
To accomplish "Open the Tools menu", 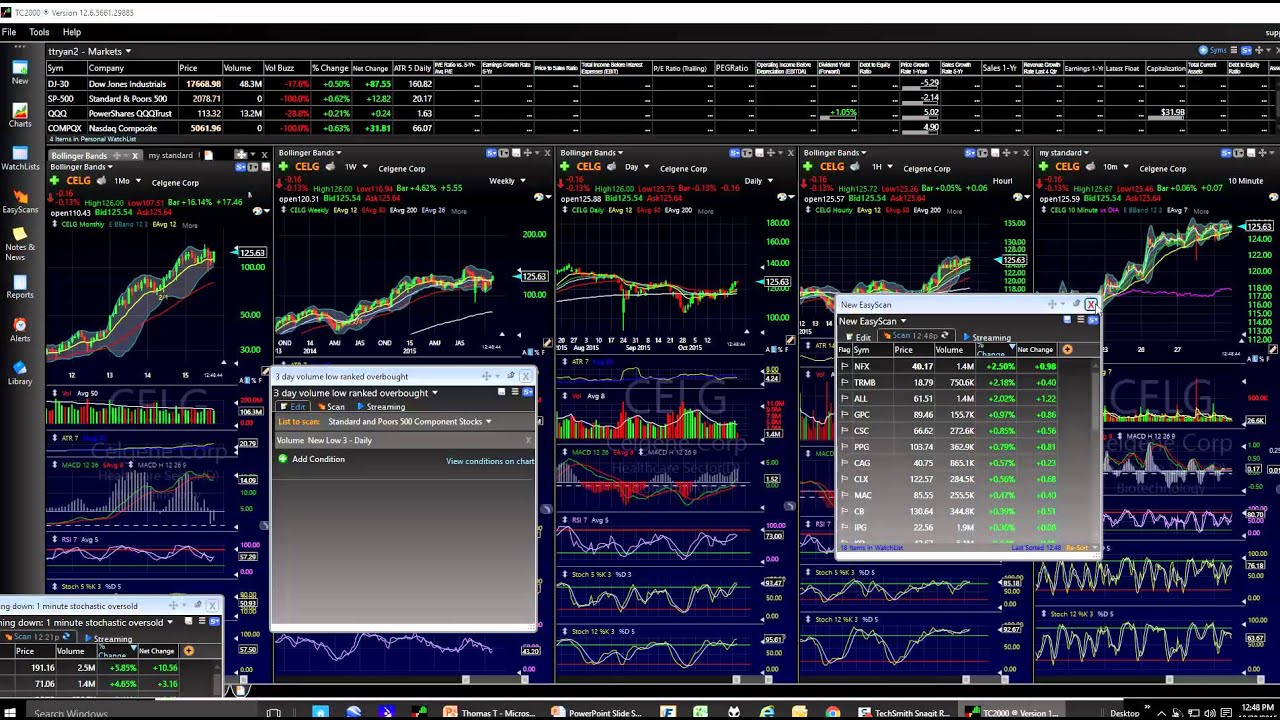I will (x=39, y=32).
